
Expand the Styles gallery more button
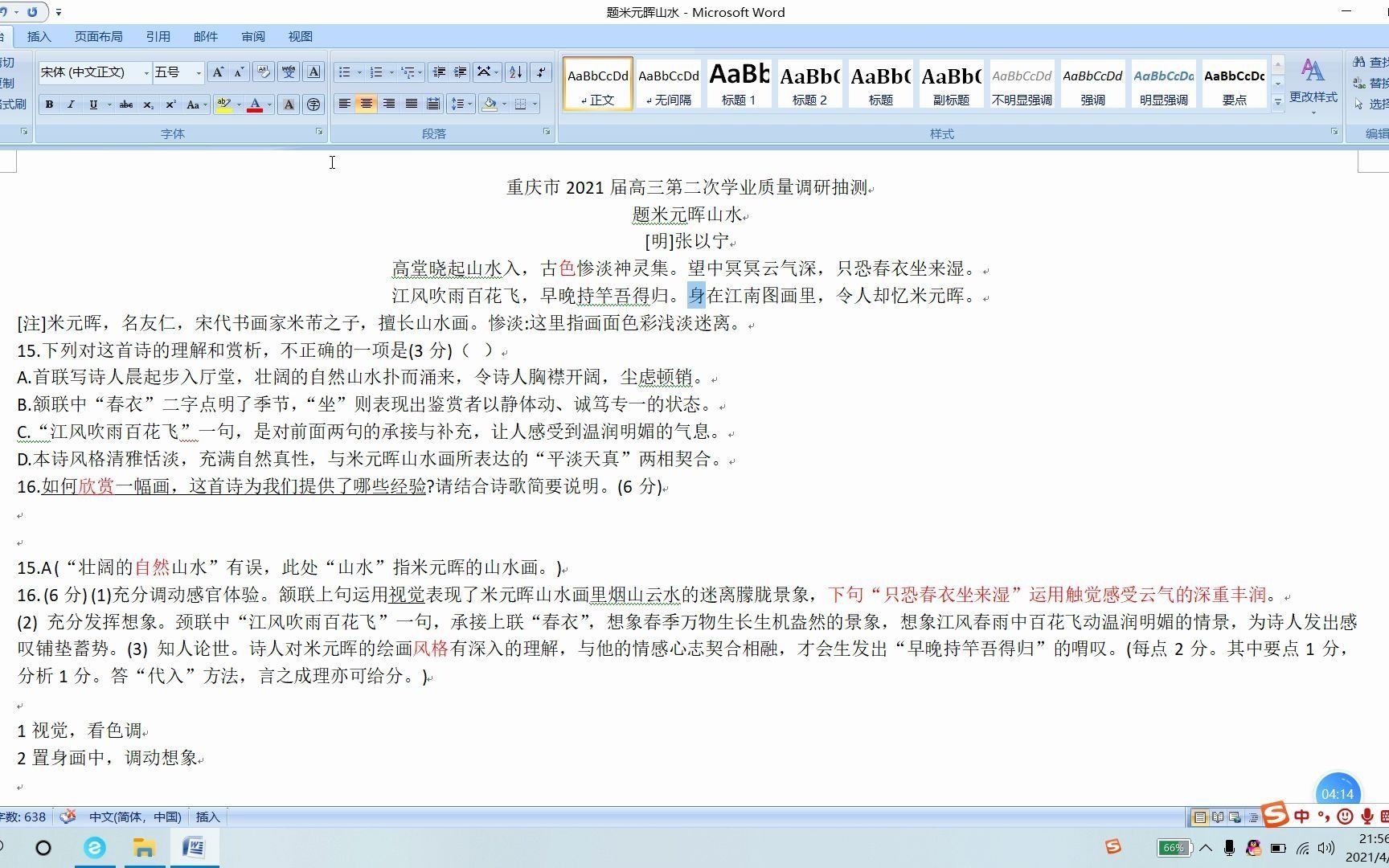pos(1277,102)
